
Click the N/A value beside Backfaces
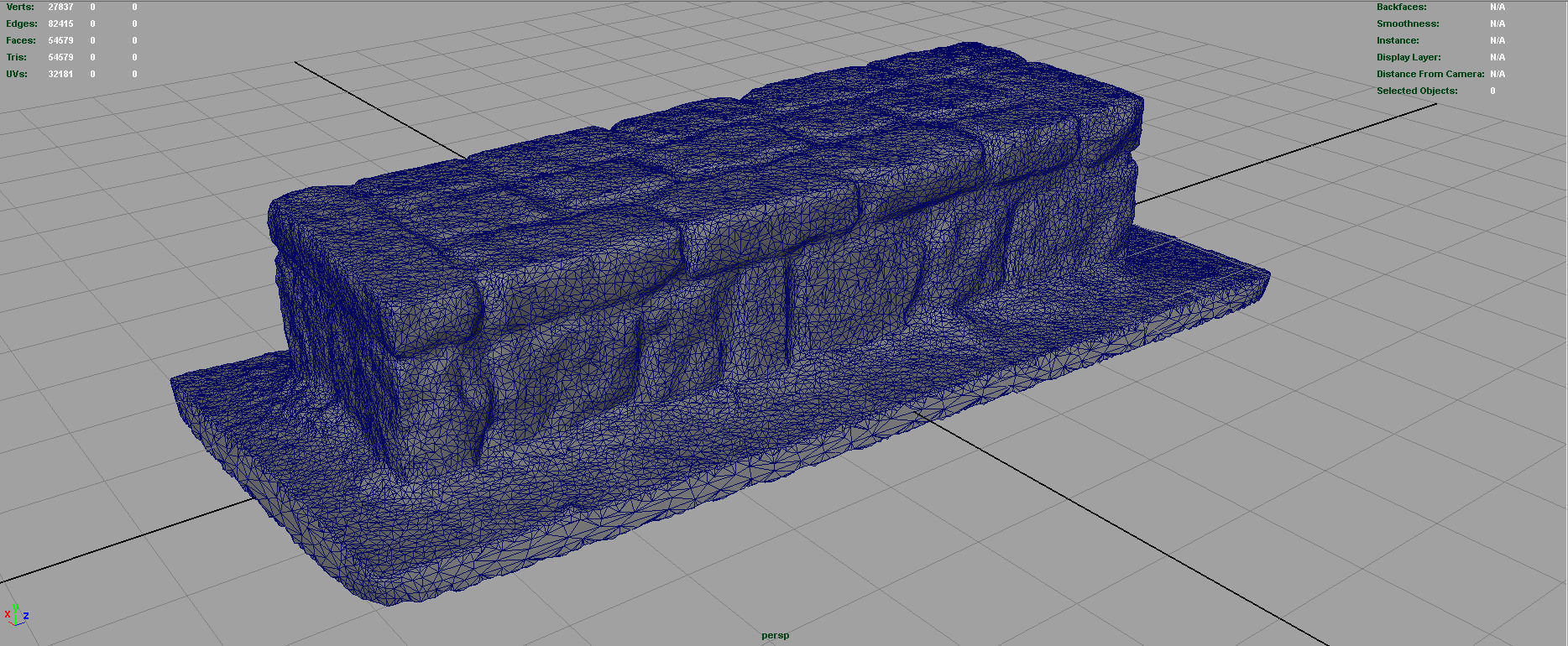click(1497, 7)
